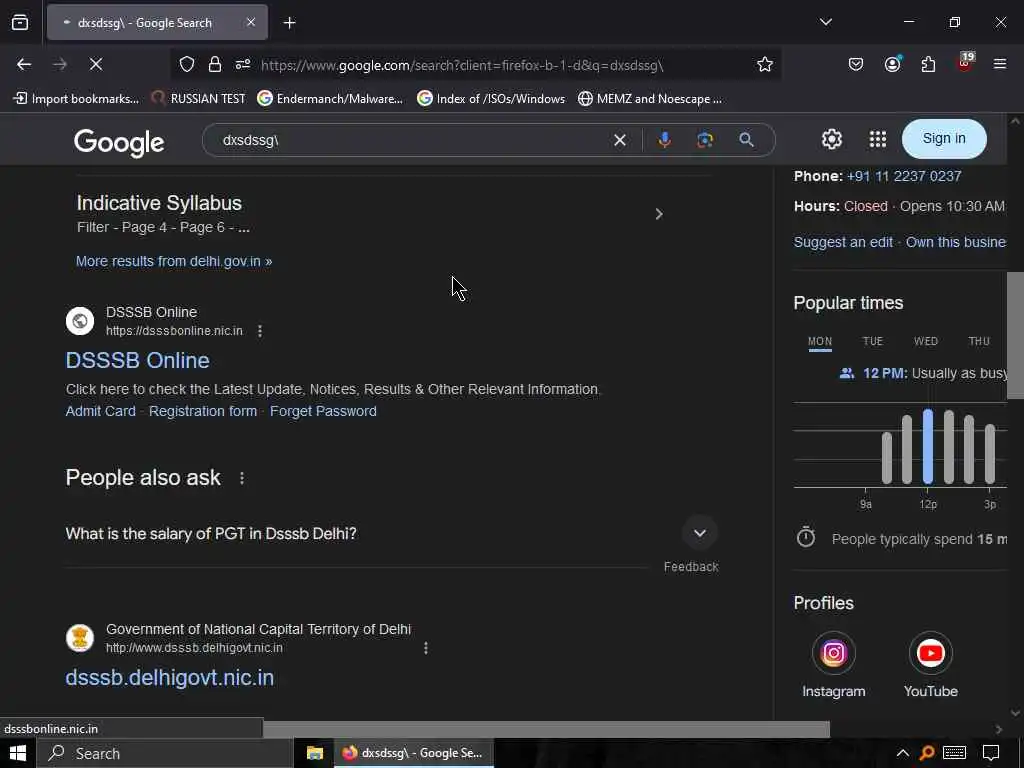Open Firefox account icon
The width and height of the screenshot is (1024, 768).
[892, 64]
